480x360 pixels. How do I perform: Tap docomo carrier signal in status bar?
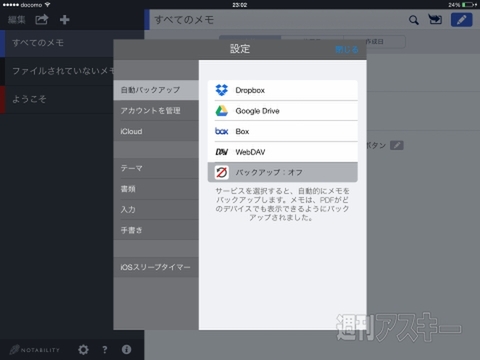click(x=26, y=5)
